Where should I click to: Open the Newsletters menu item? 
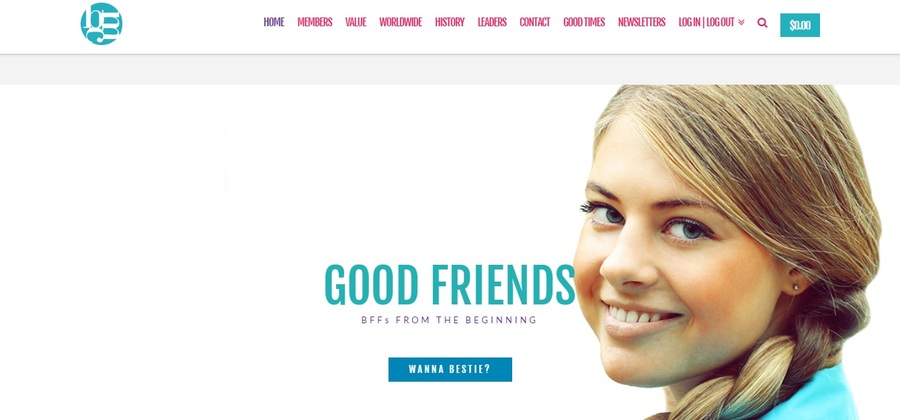click(641, 22)
